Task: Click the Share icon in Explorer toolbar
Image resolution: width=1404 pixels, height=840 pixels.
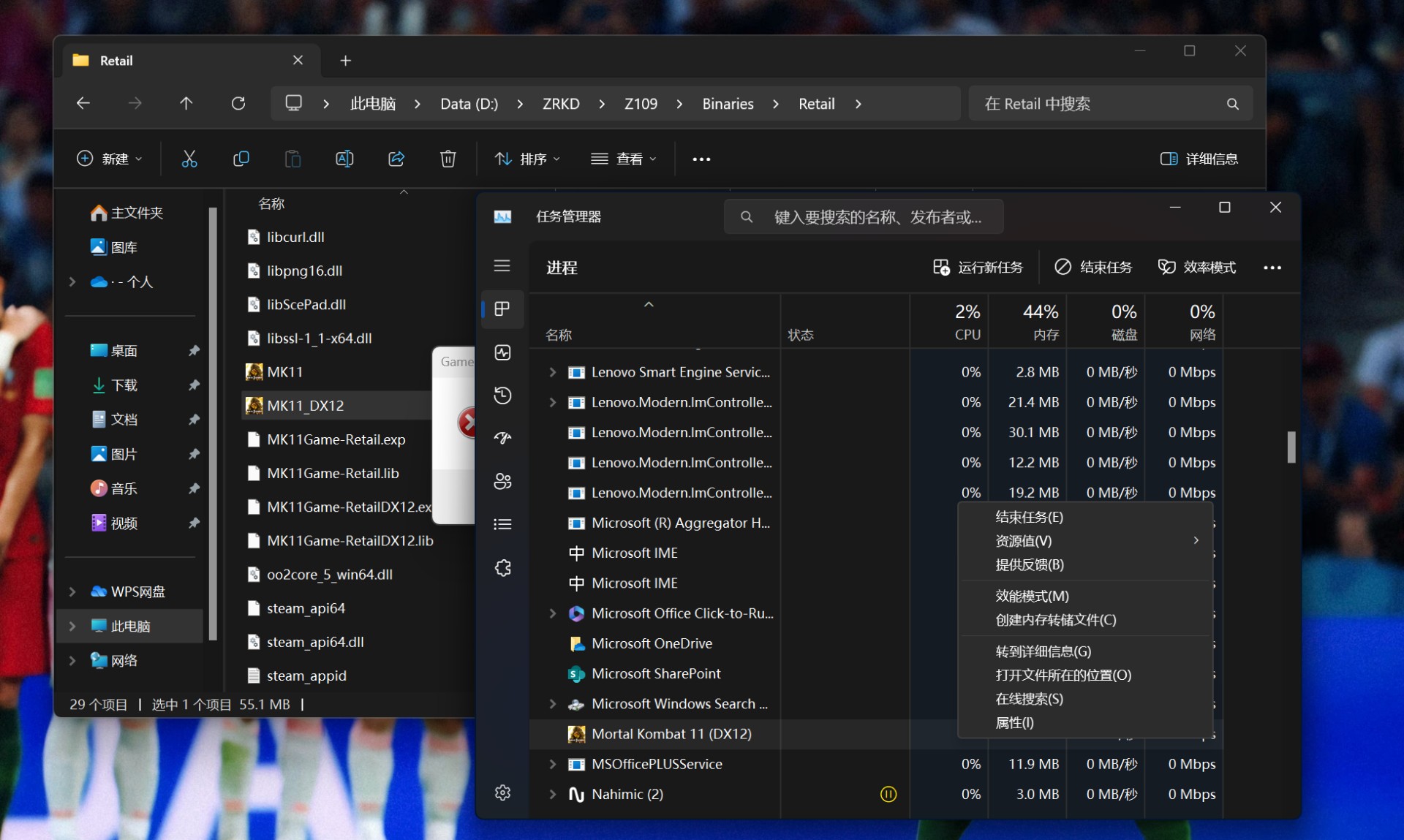Action: 396,159
